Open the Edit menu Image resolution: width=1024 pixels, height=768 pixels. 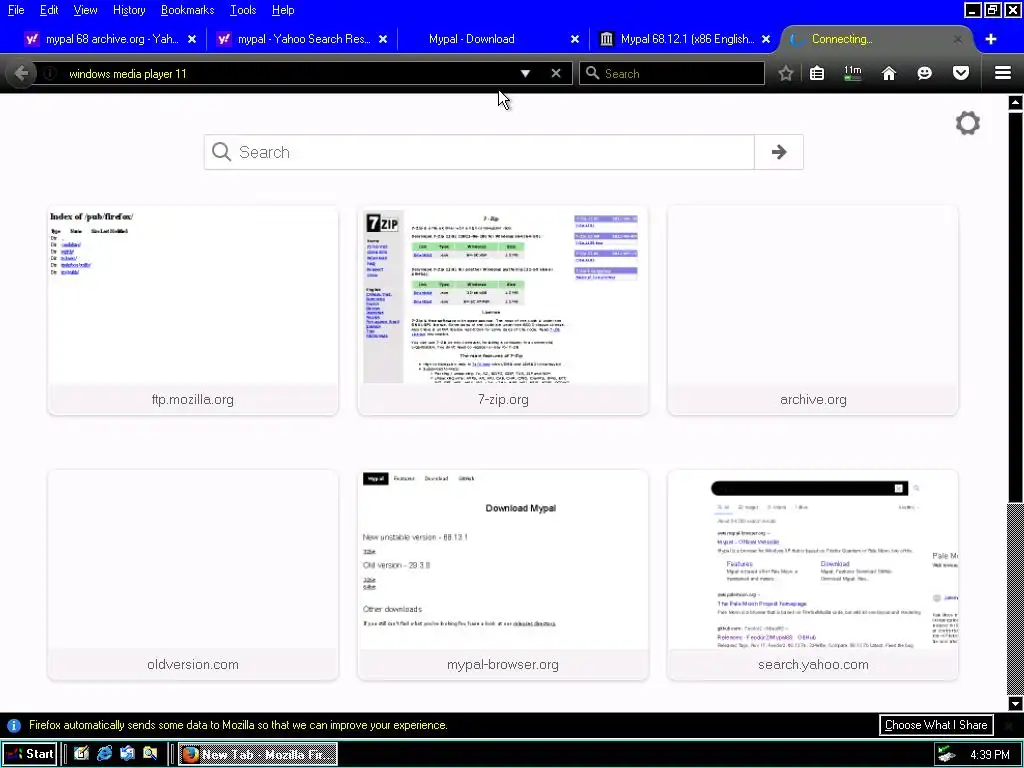pos(49,10)
